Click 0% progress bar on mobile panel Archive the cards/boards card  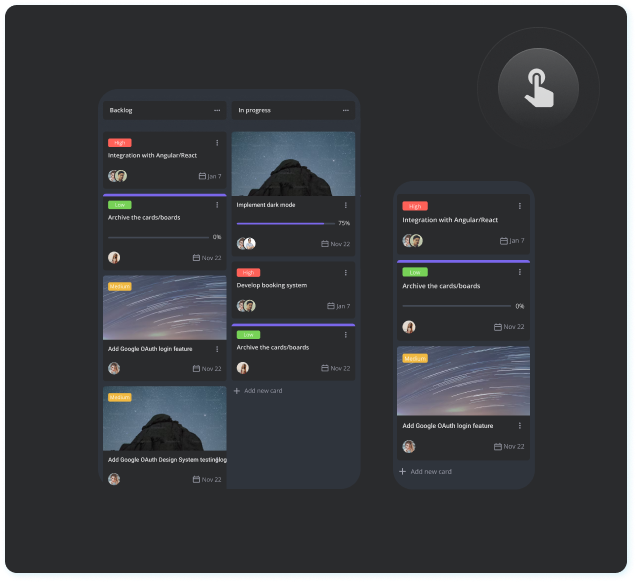[x=457, y=306]
